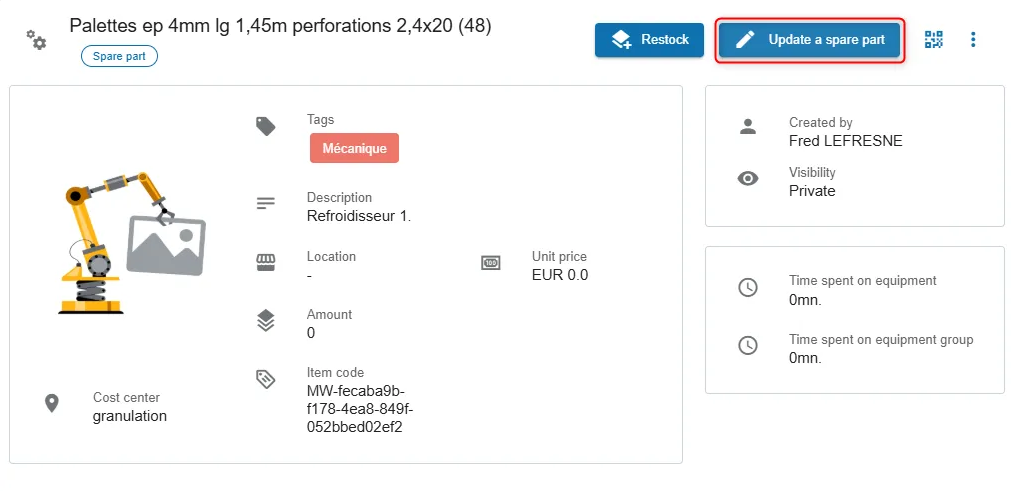Click the Restock button
Viewport: 1011px width, 491px height.
tap(649, 40)
